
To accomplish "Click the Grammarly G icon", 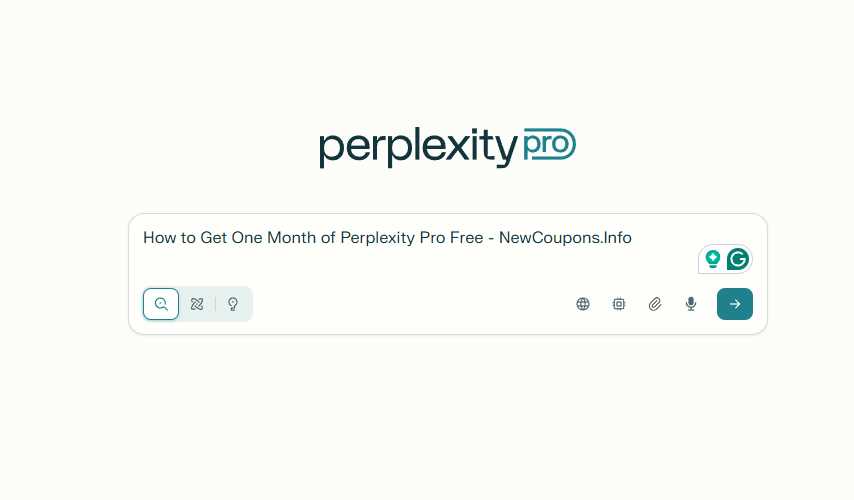I will [738, 259].
